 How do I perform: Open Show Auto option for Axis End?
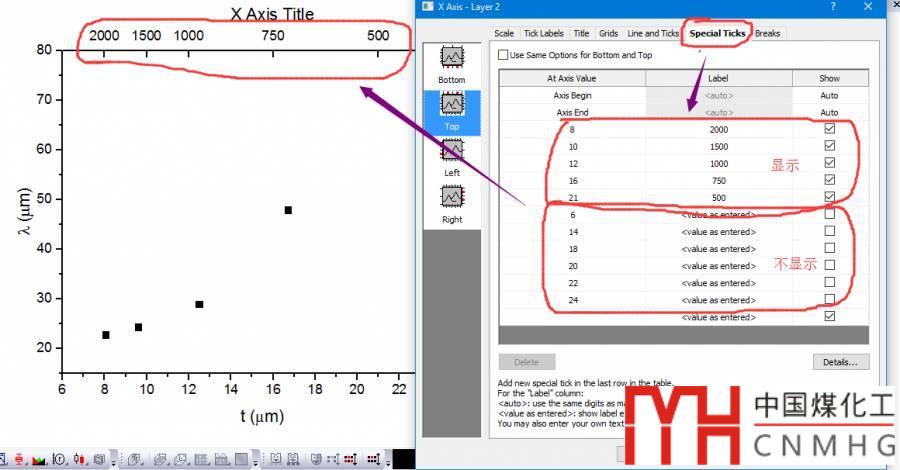[829, 112]
